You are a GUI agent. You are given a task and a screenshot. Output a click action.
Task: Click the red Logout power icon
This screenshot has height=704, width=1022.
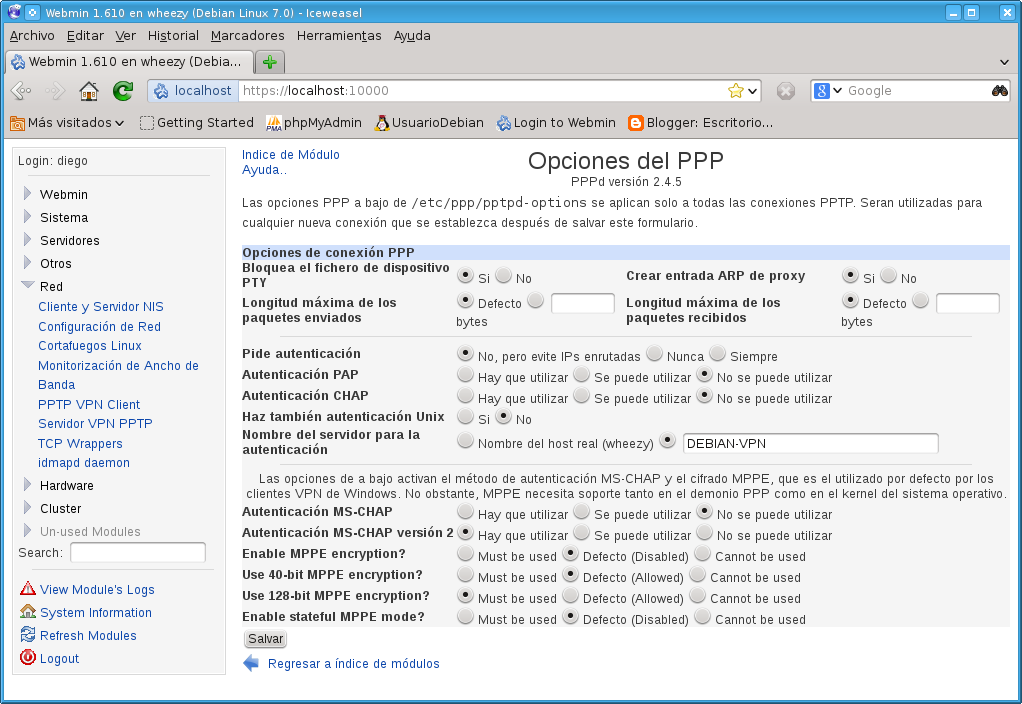pyautogui.click(x=28, y=657)
